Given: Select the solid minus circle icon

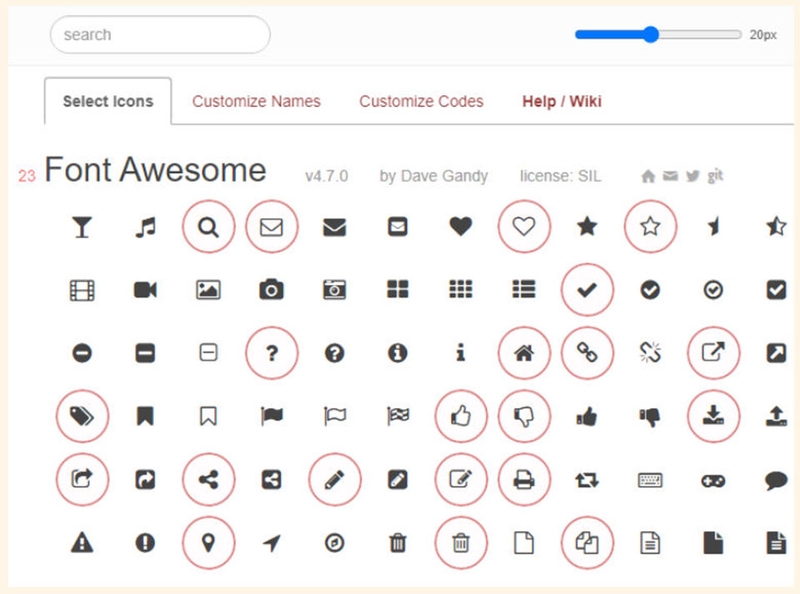Looking at the screenshot, I should (82, 353).
